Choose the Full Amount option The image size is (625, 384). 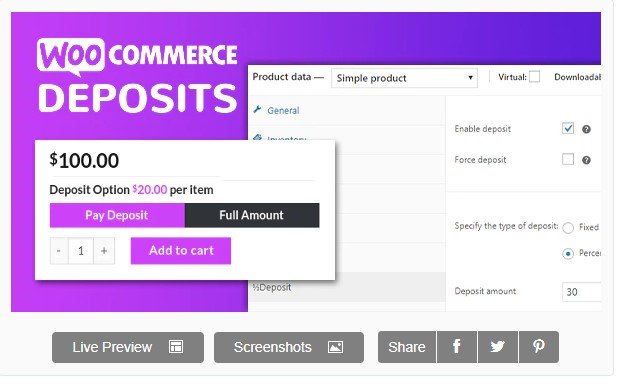point(252,215)
